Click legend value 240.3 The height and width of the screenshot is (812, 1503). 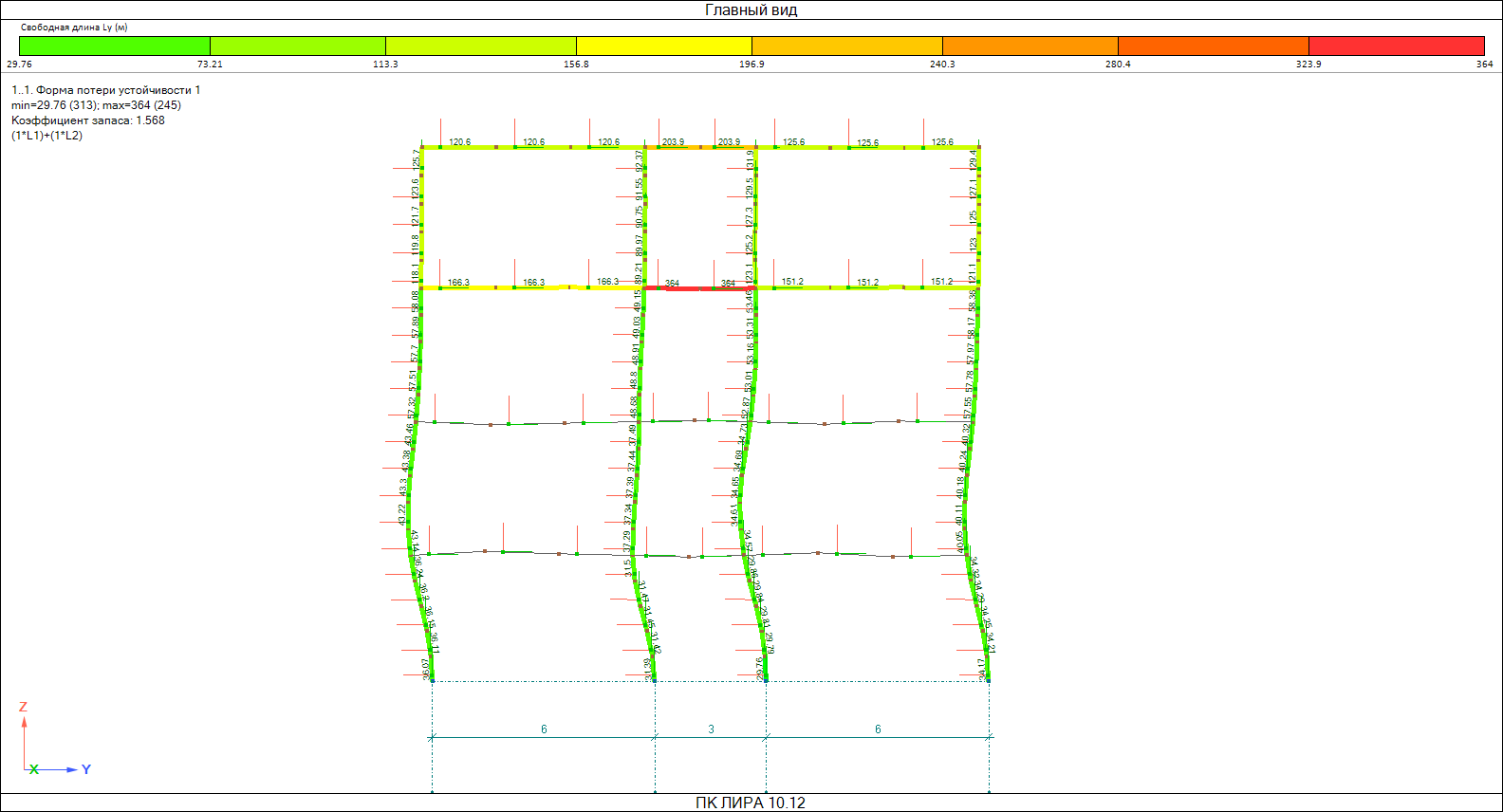(x=942, y=65)
